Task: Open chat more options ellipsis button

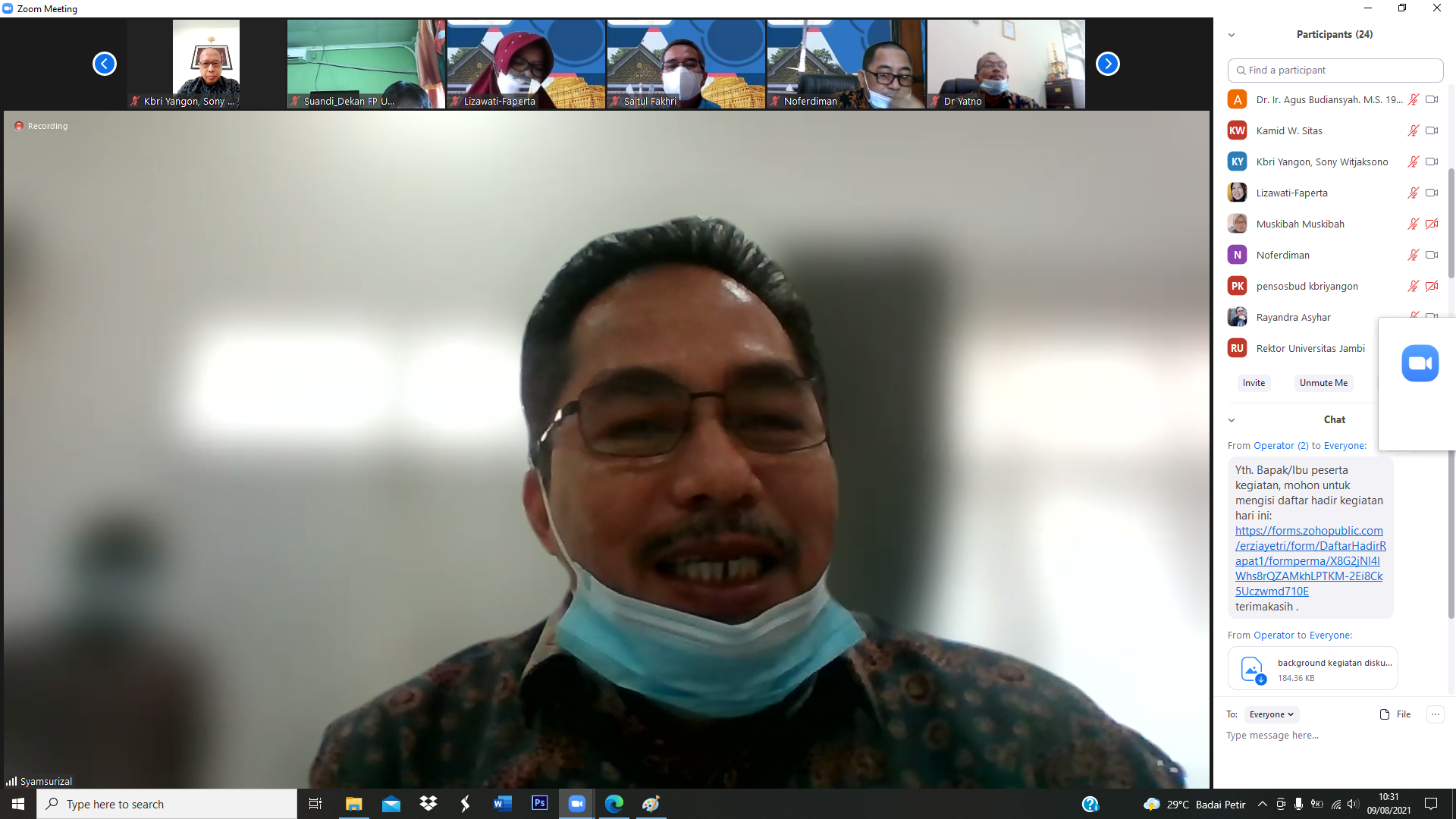Action: point(1435,714)
